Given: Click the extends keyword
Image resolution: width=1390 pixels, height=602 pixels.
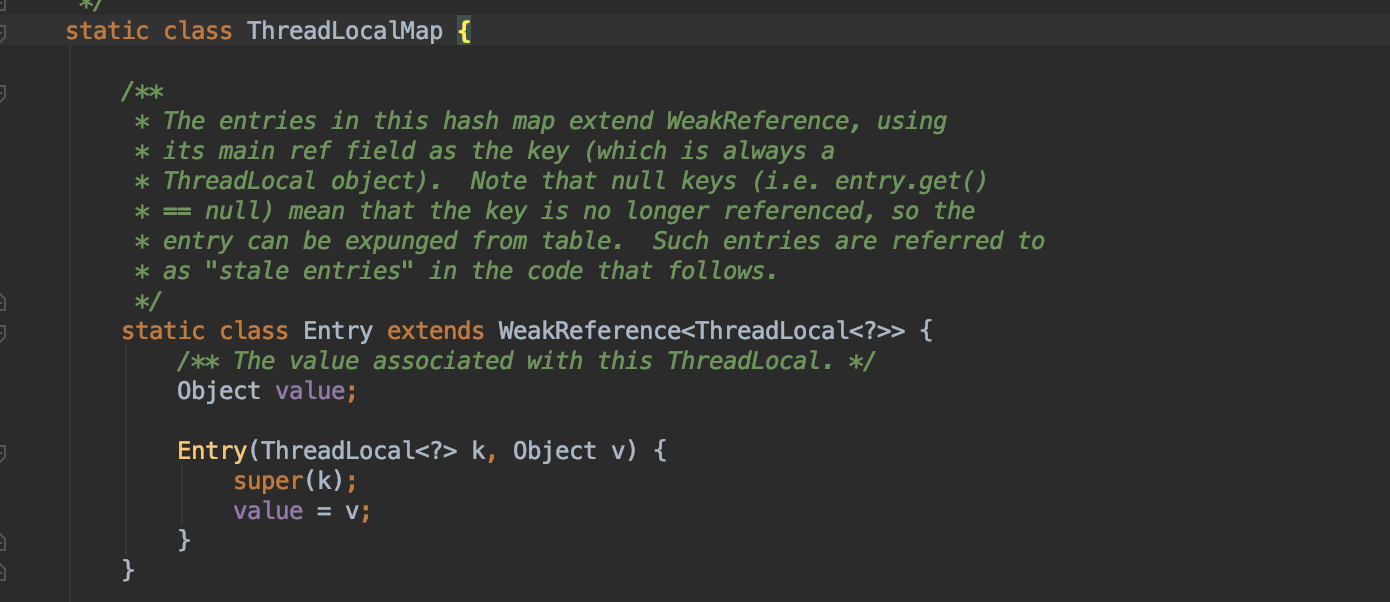Looking at the screenshot, I should [435, 331].
